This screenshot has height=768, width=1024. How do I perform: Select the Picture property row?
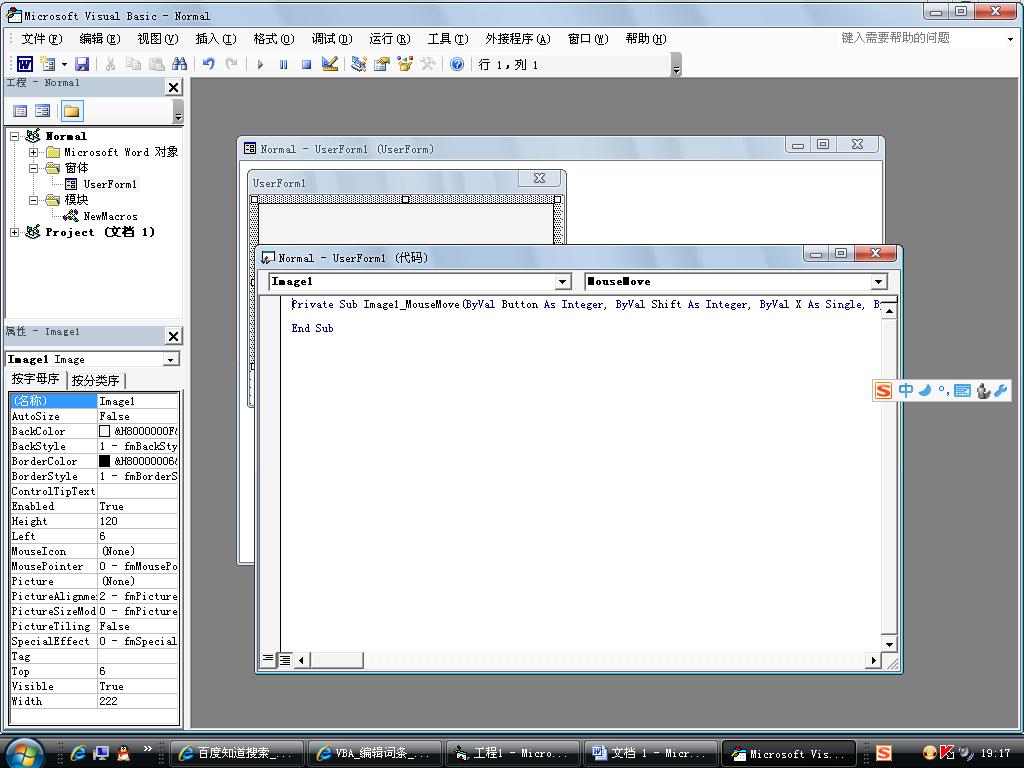pyautogui.click(x=94, y=581)
